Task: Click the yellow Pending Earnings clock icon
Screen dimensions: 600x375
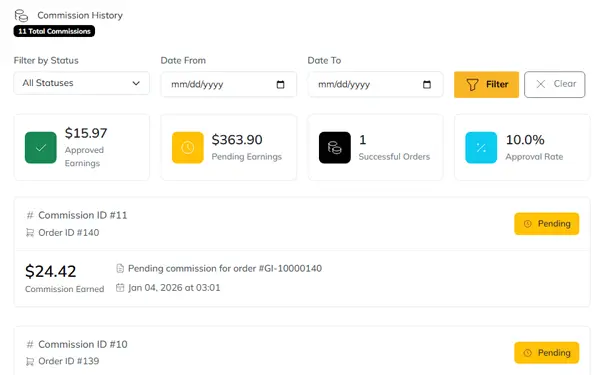Action: (x=188, y=148)
